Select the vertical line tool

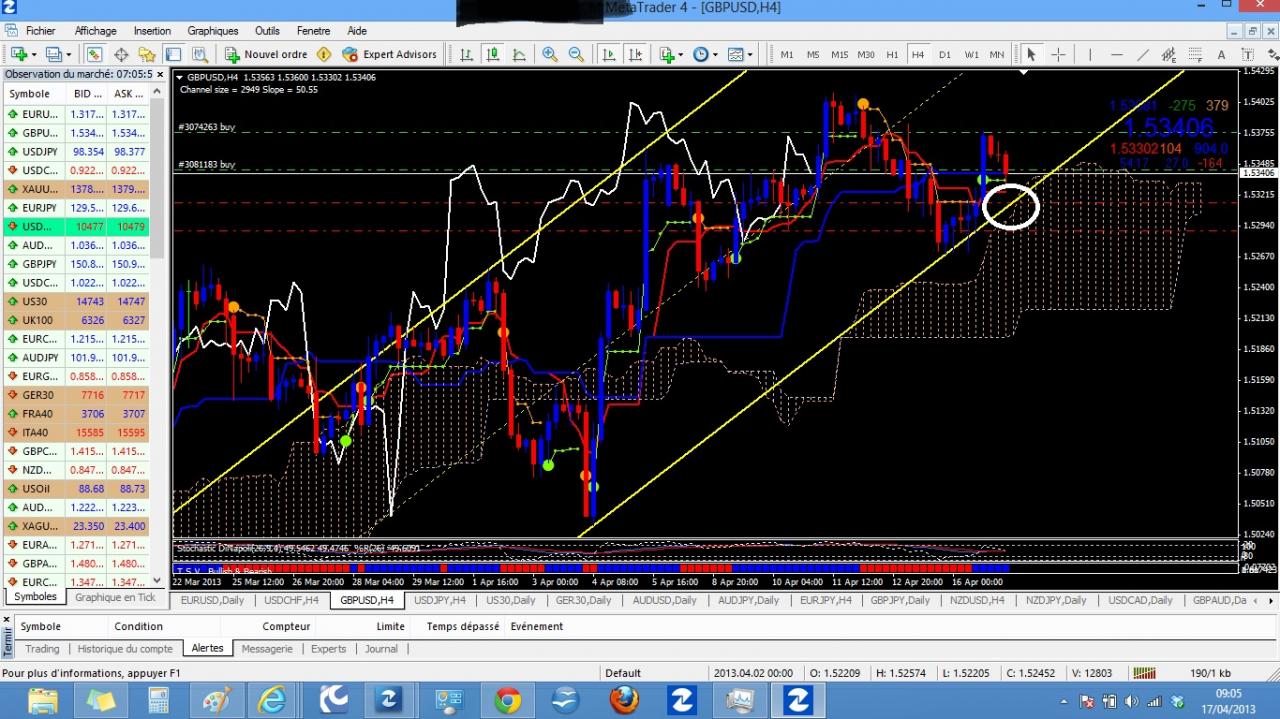pos(1090,54)
